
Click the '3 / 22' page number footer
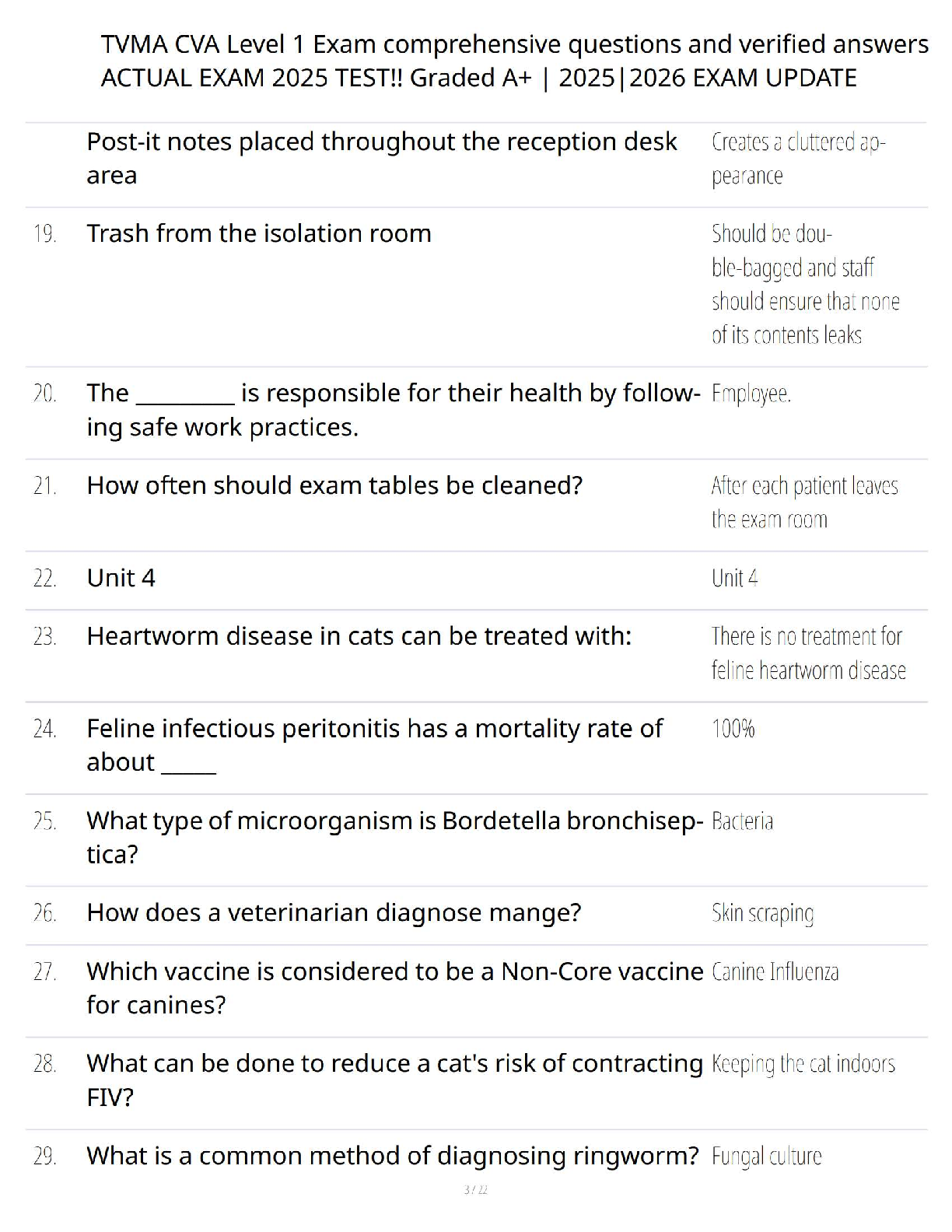point(475,1190)
